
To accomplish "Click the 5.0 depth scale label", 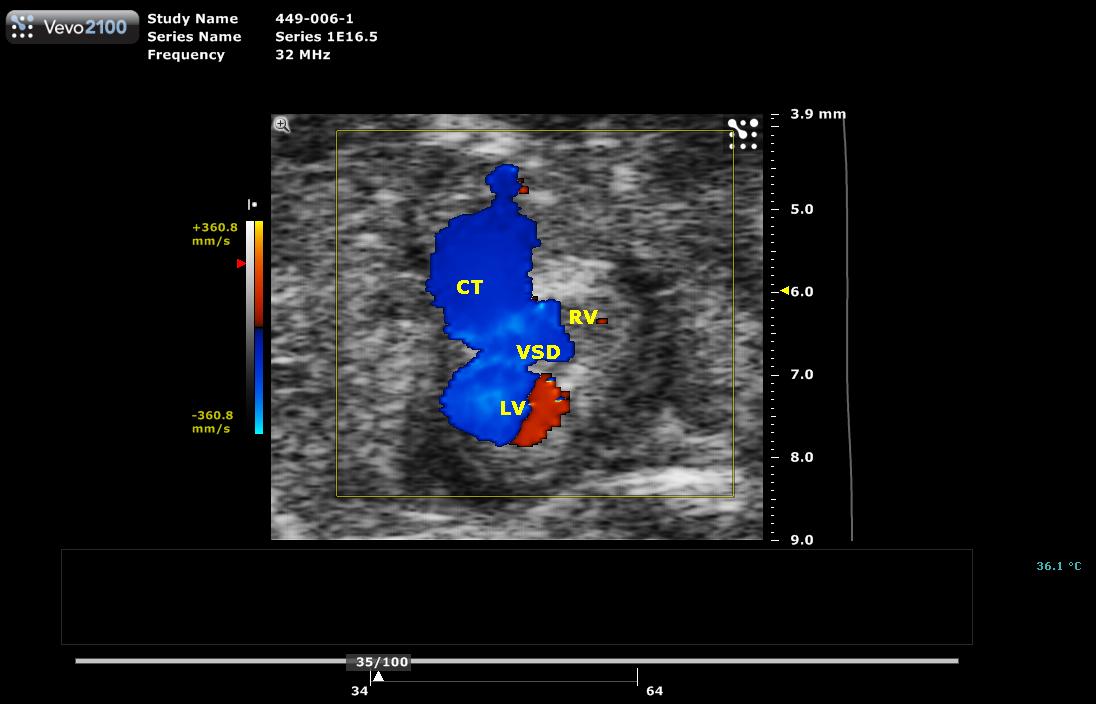I will [x=802, y=210].
